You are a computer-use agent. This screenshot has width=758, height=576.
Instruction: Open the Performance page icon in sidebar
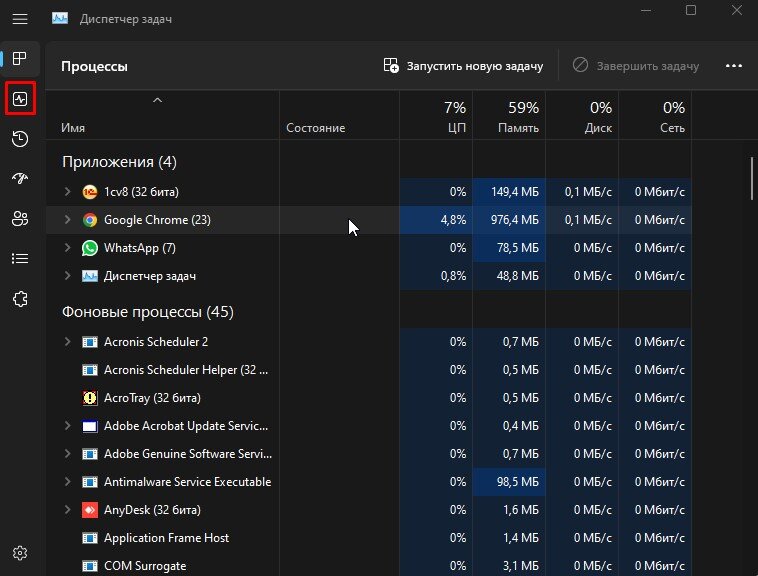click(x=20, y=99)
